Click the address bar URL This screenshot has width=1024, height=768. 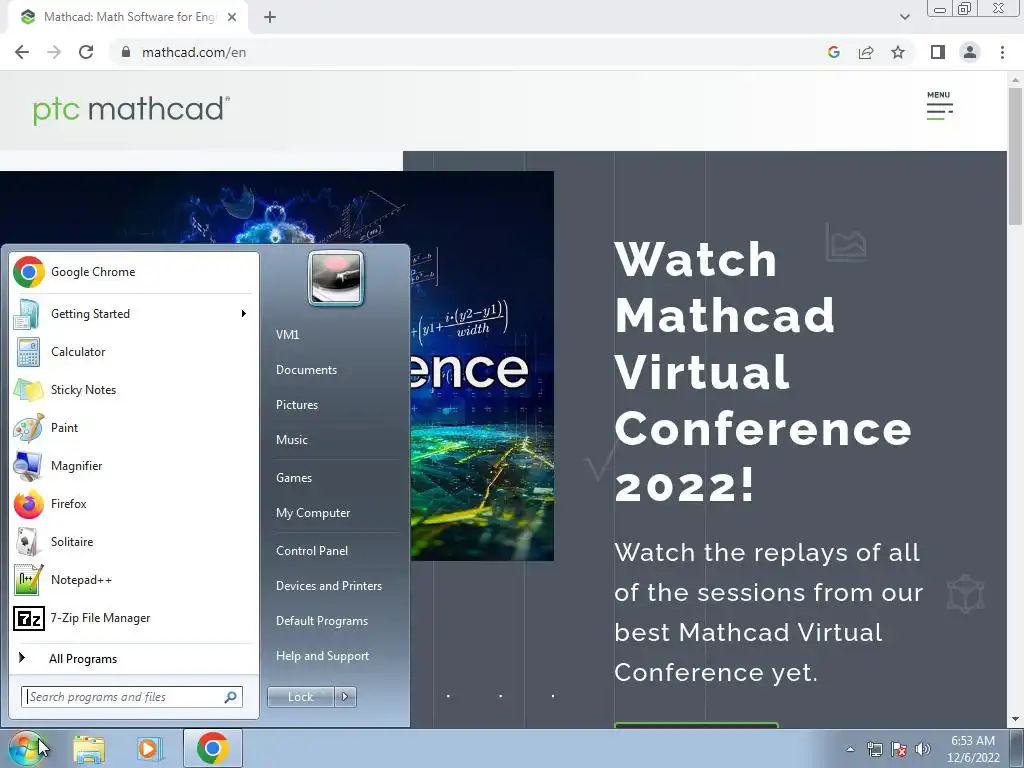(194, 52)
